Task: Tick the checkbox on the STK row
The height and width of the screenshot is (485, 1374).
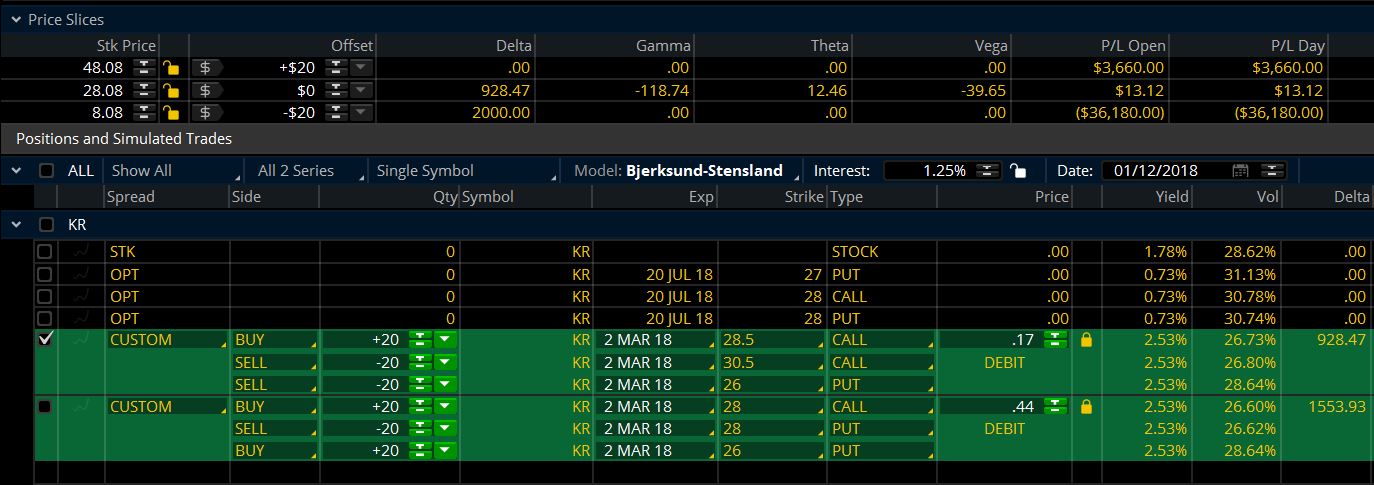Action: (45, 252)
